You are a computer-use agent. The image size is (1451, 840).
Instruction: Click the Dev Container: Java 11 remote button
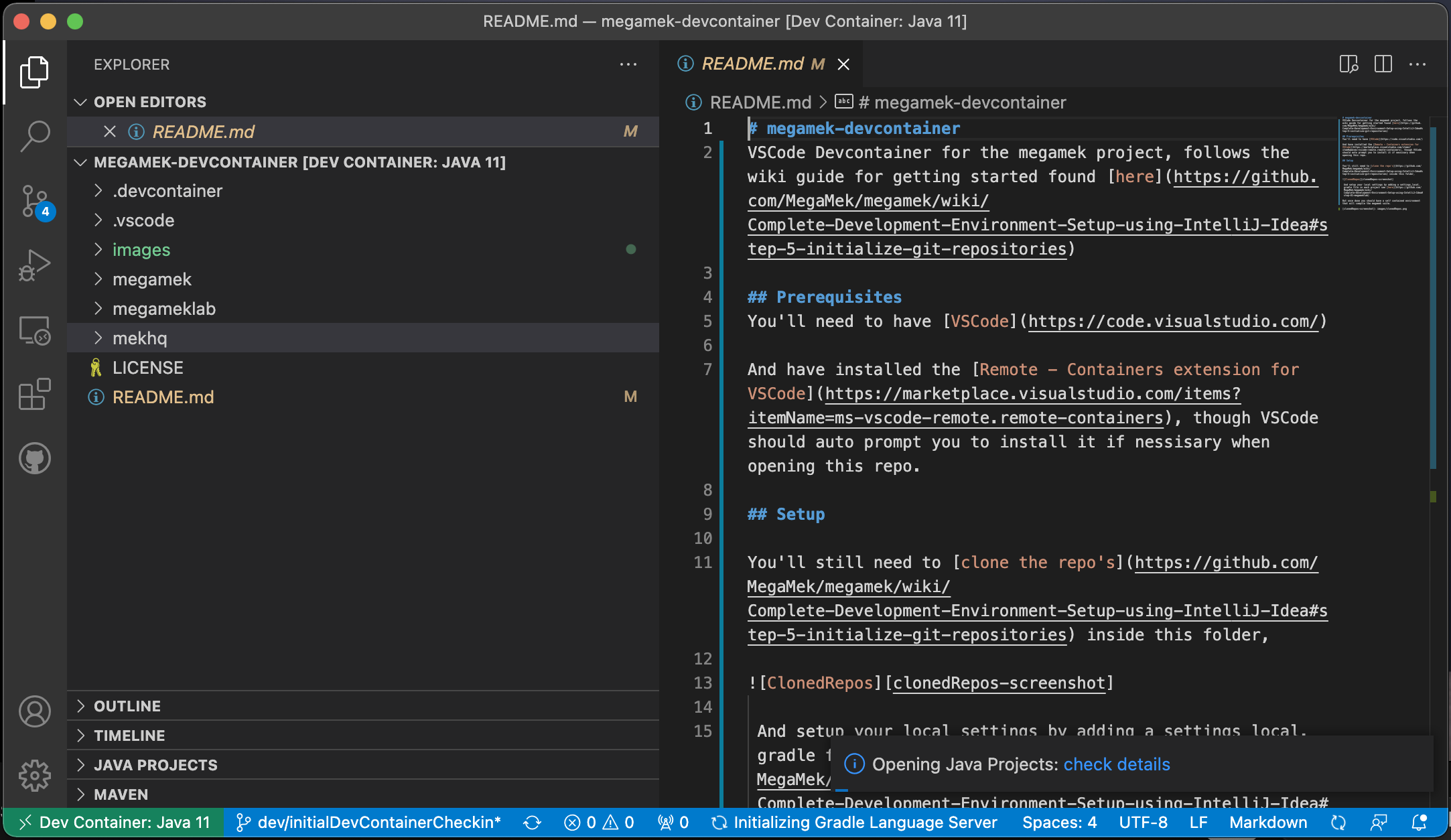pos(114,823)
